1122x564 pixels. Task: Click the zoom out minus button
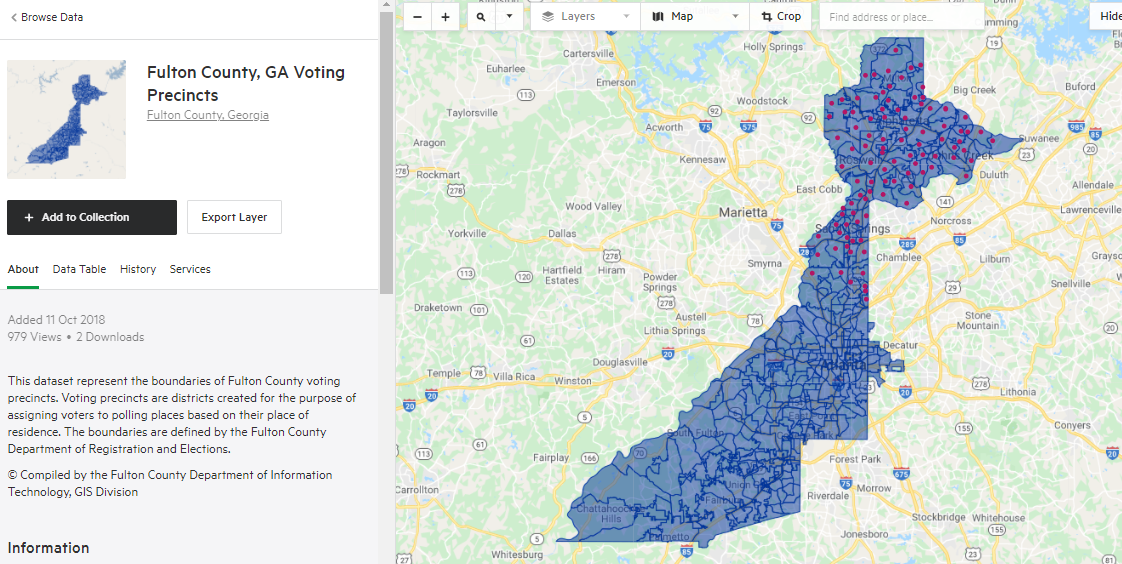click(417, 17)
